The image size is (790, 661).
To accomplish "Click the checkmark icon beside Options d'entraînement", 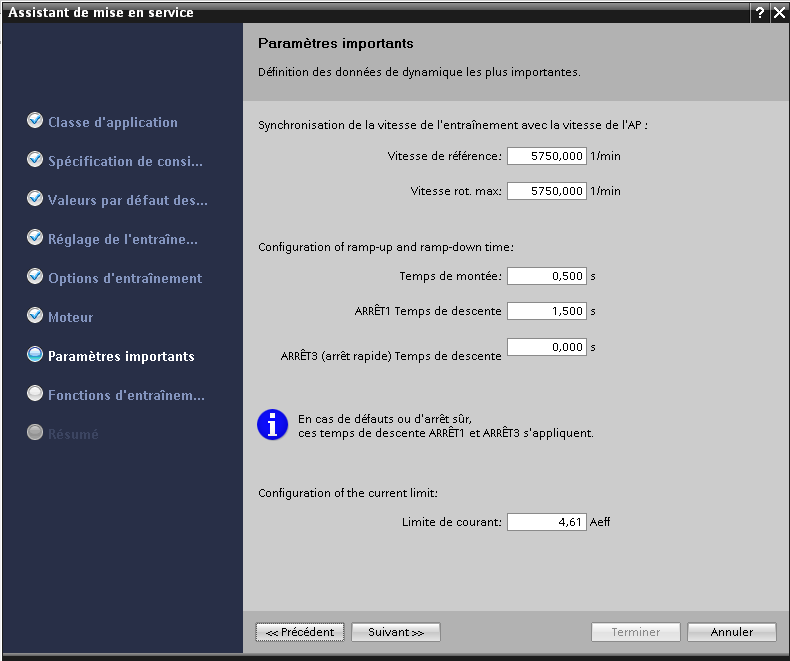I will [x=35, y=278].
